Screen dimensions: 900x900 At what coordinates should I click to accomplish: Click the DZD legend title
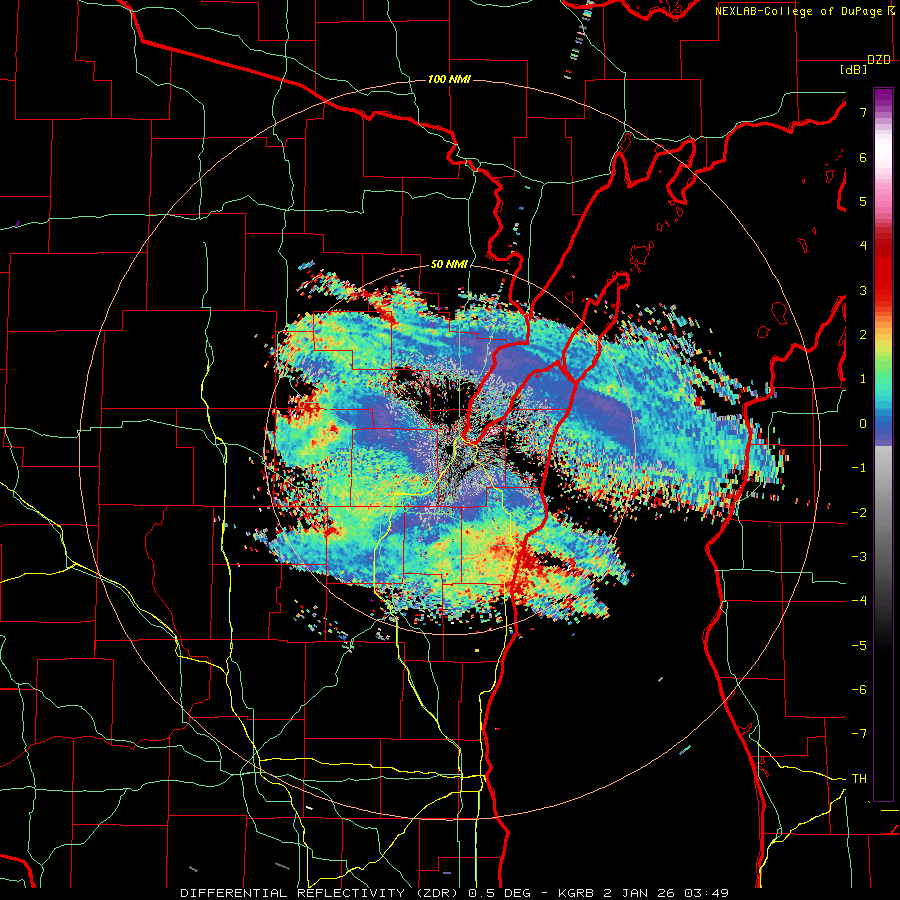point(879,60)
